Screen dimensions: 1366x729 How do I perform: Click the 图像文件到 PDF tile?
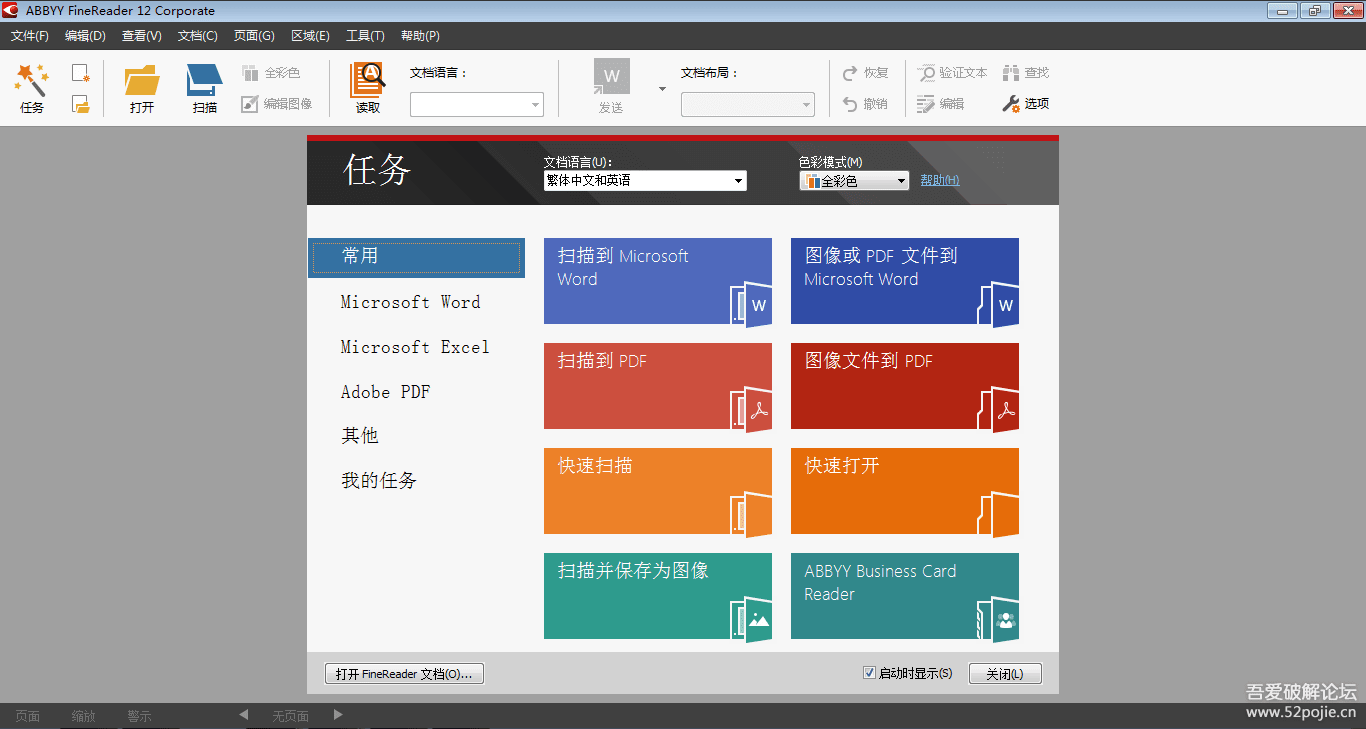(905, 386)
